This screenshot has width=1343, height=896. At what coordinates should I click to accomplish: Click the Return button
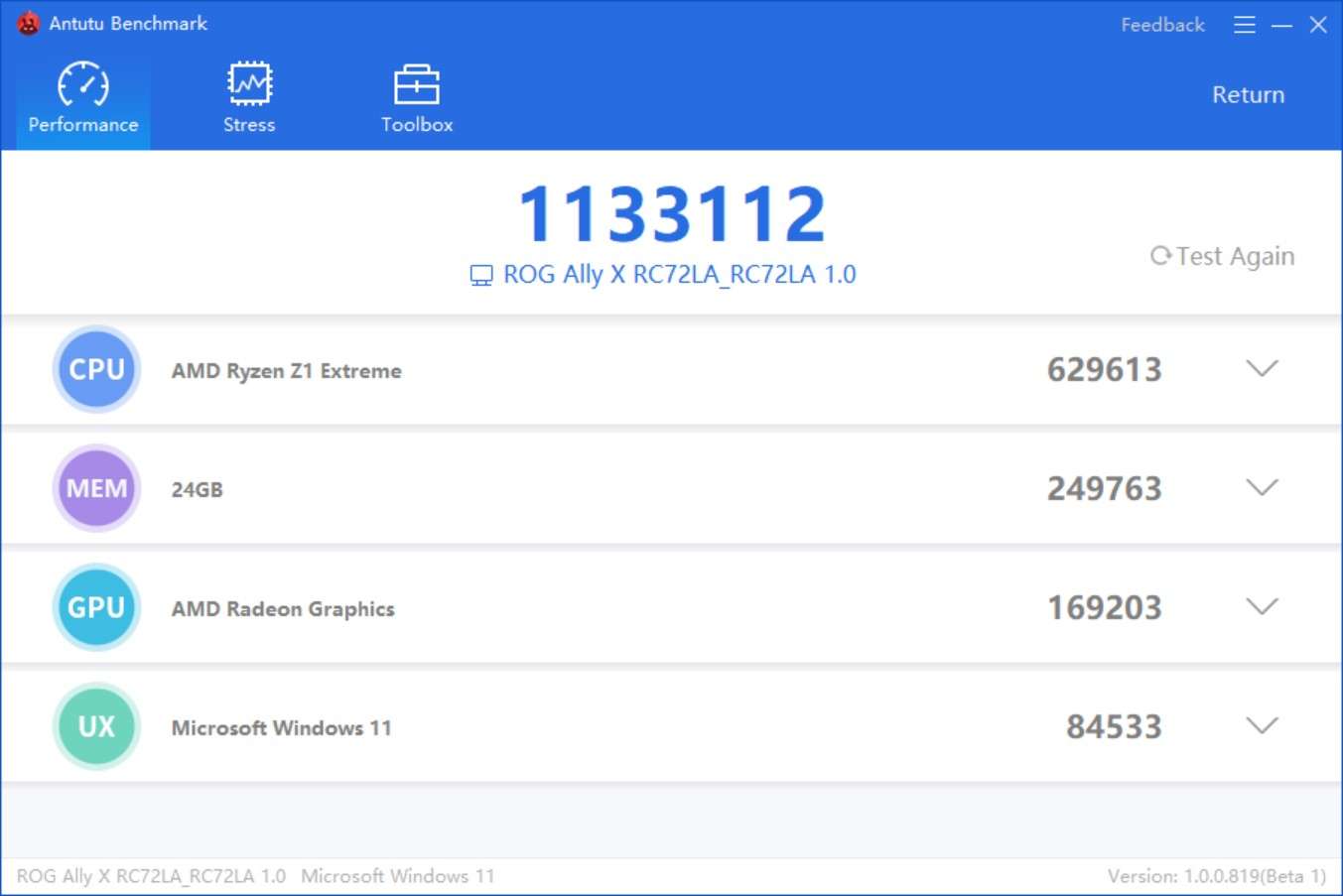[x=1248, y=94]
